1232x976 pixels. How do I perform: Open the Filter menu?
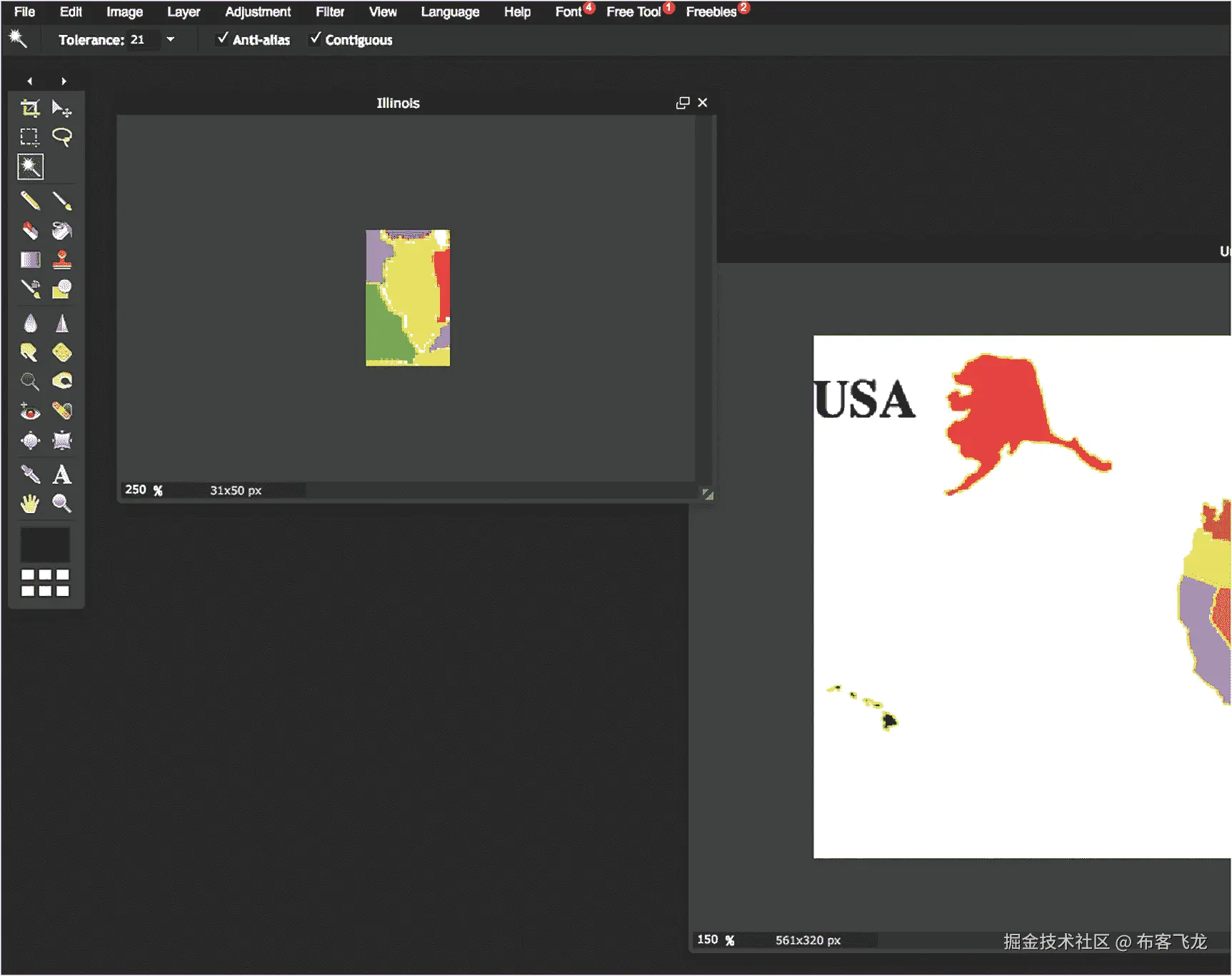point(330,11)
